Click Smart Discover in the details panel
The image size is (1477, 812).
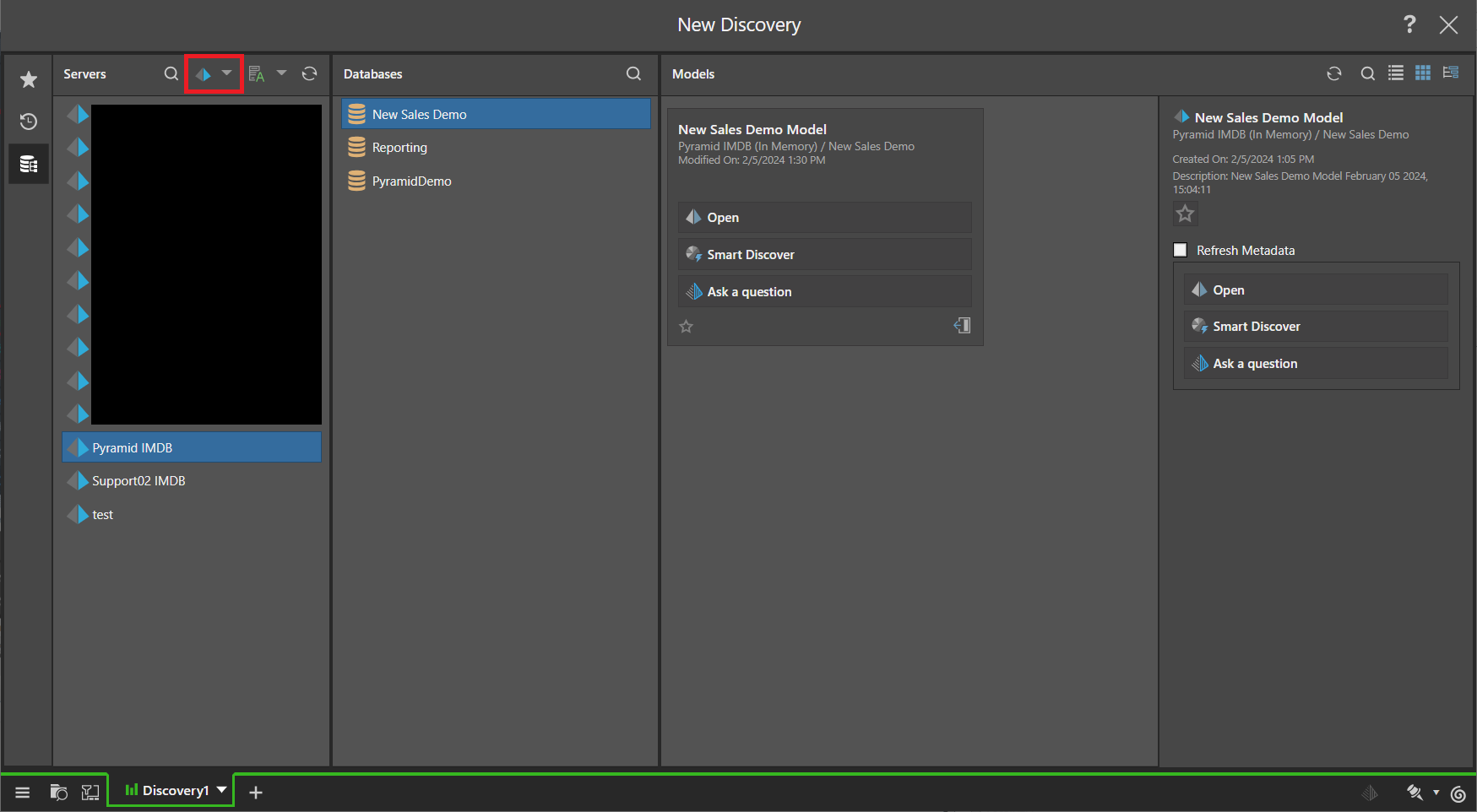pyautogui.click(x=1316, y=327)
